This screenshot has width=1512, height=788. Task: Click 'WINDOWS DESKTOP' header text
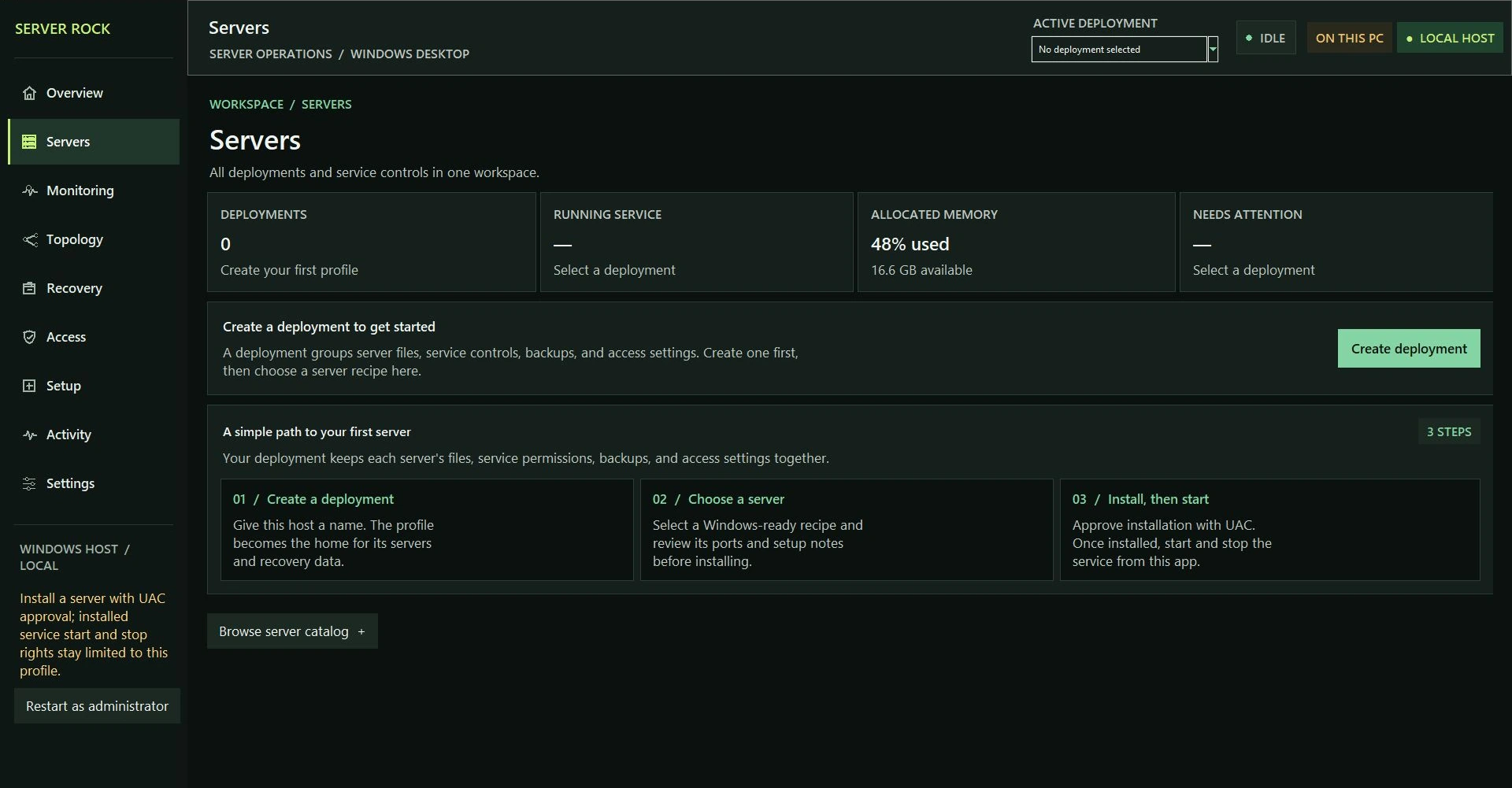point(409,54)
